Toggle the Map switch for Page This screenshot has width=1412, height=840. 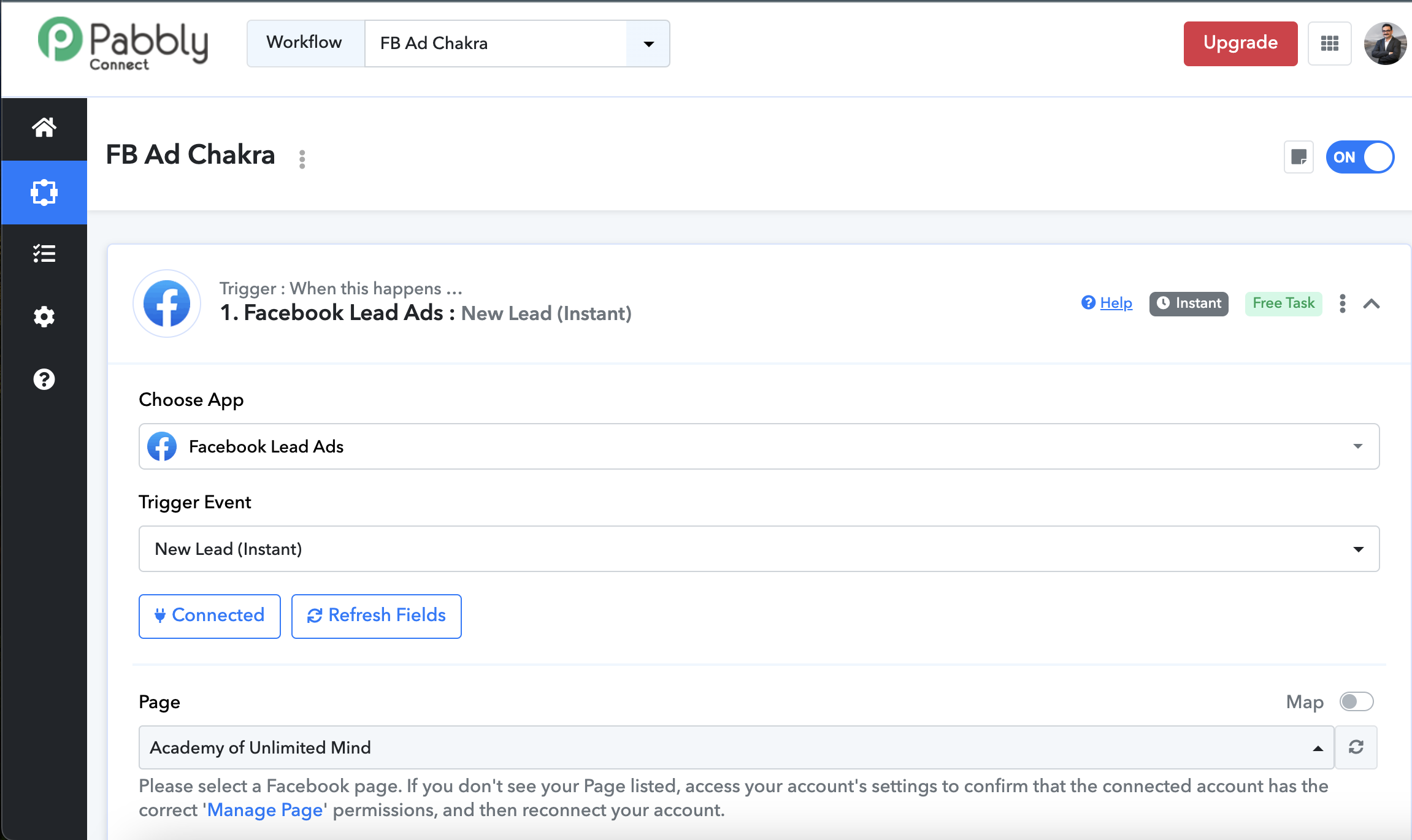1356,701
